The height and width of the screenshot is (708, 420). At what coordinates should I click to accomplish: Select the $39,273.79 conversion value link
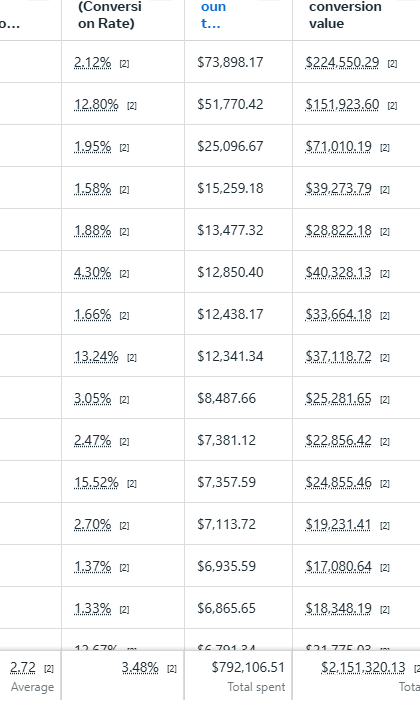tap(339, 188)
